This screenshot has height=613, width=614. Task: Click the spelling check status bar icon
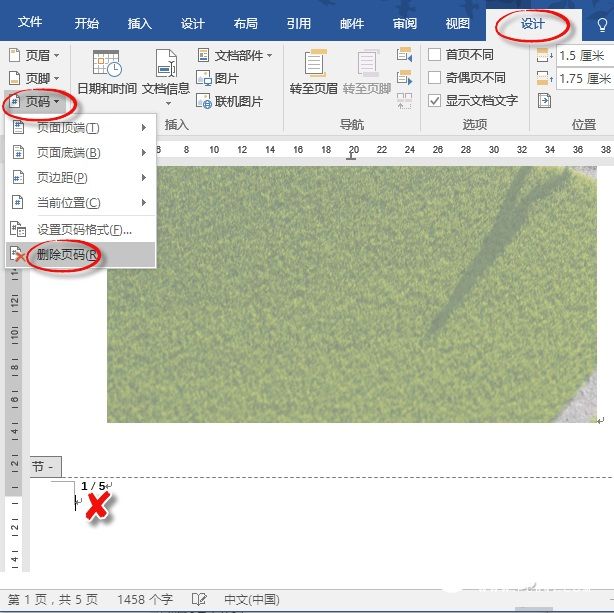tap(199, 599)
